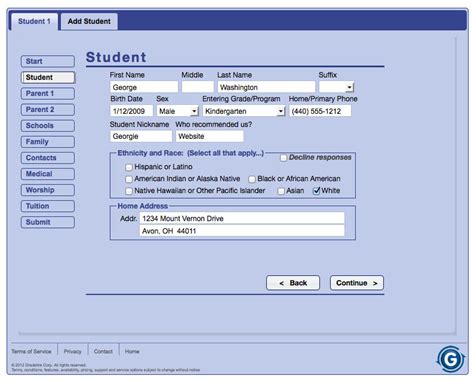474x382 pixels.
Task: Expand Entering Grade/Program dropdown
Action: click(244, 111)
